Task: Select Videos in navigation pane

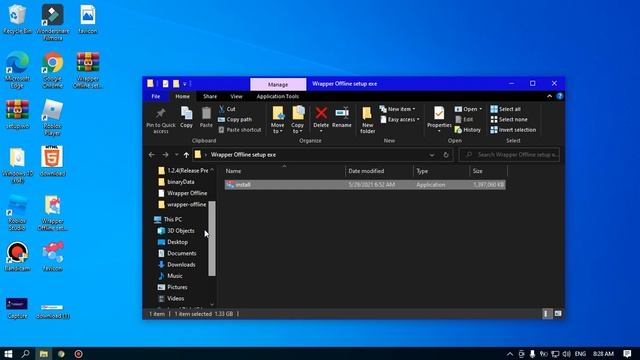Action: coord(171,299)
